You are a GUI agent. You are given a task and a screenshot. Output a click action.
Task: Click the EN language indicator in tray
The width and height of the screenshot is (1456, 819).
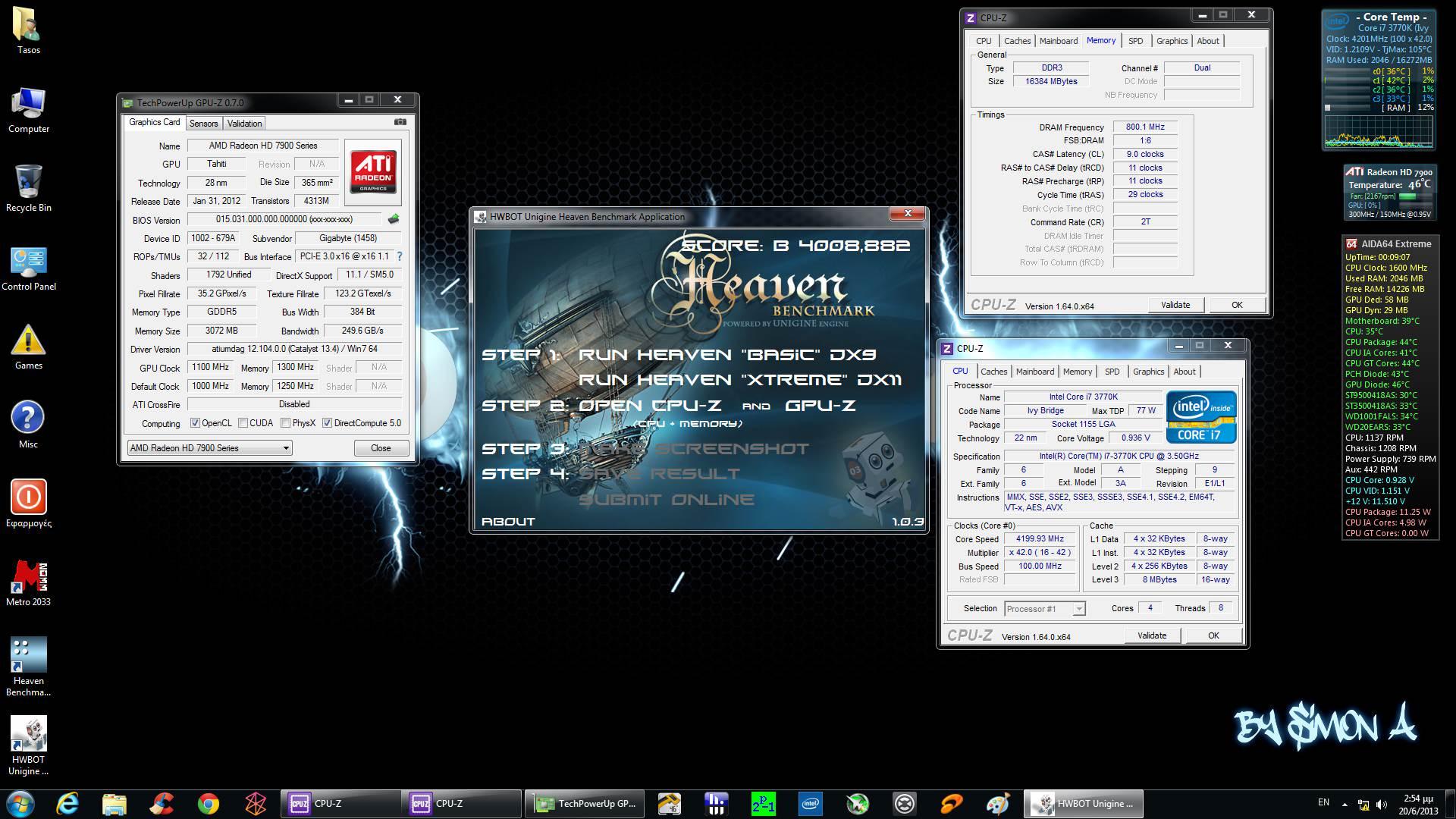[1323, 802]
